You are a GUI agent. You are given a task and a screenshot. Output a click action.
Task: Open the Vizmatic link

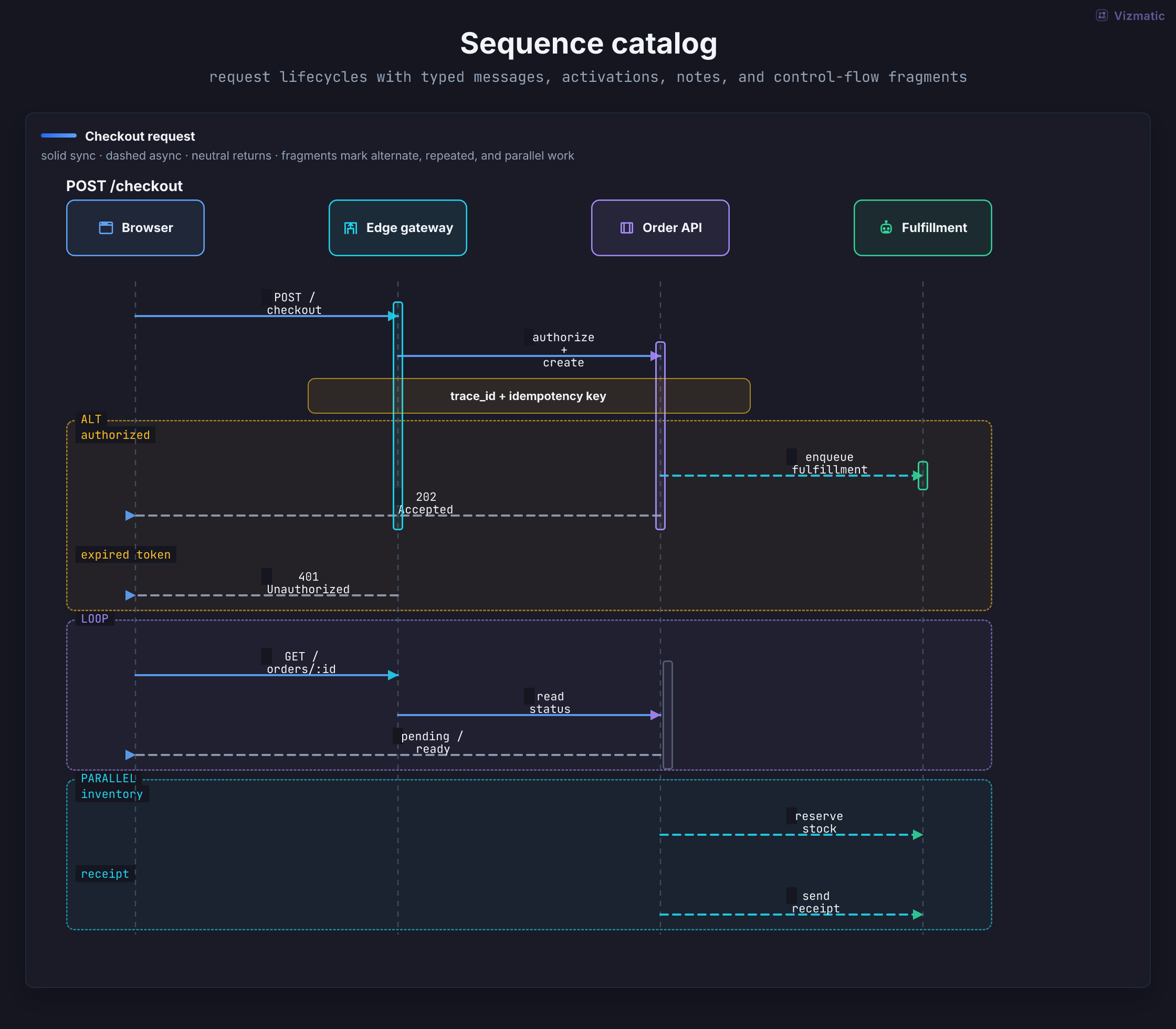click(1131, 16)
